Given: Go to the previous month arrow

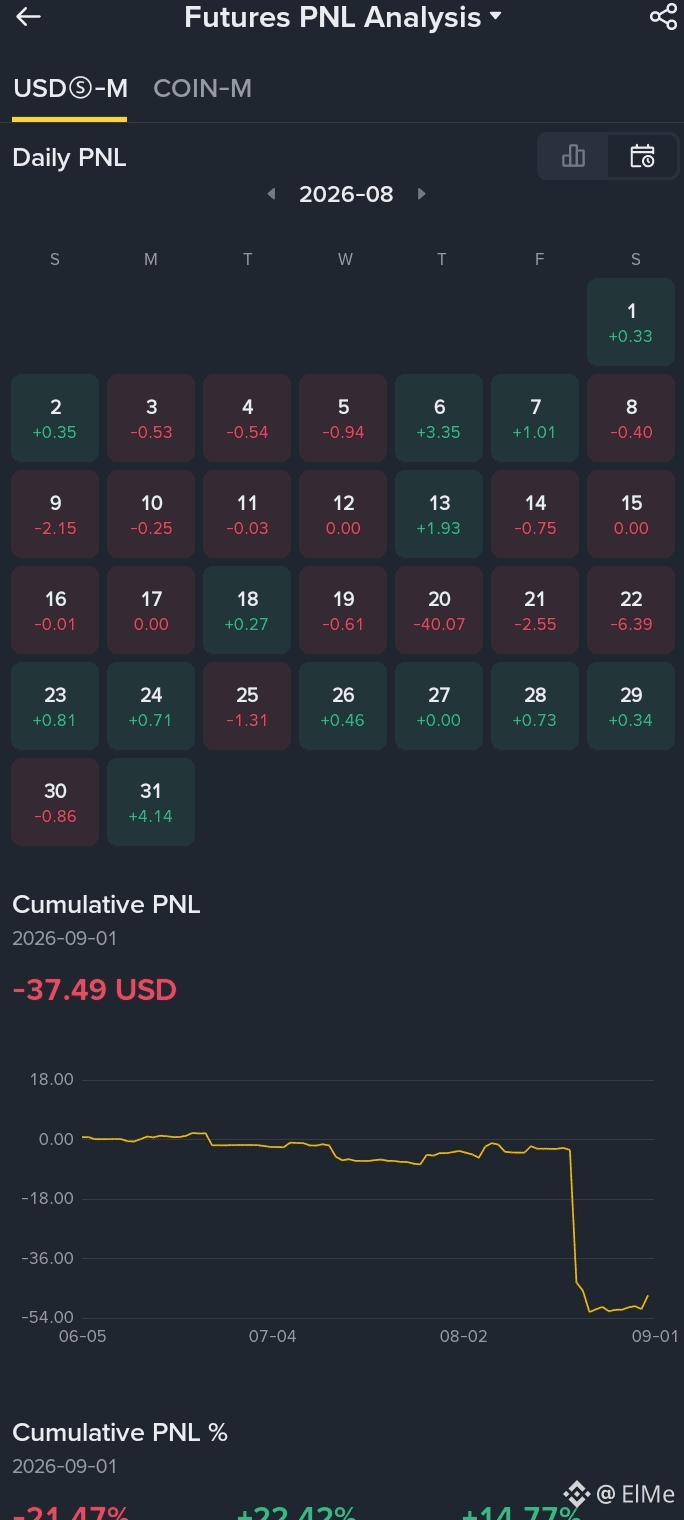Looking at the screenshot, I should click(x=271, y=194).
